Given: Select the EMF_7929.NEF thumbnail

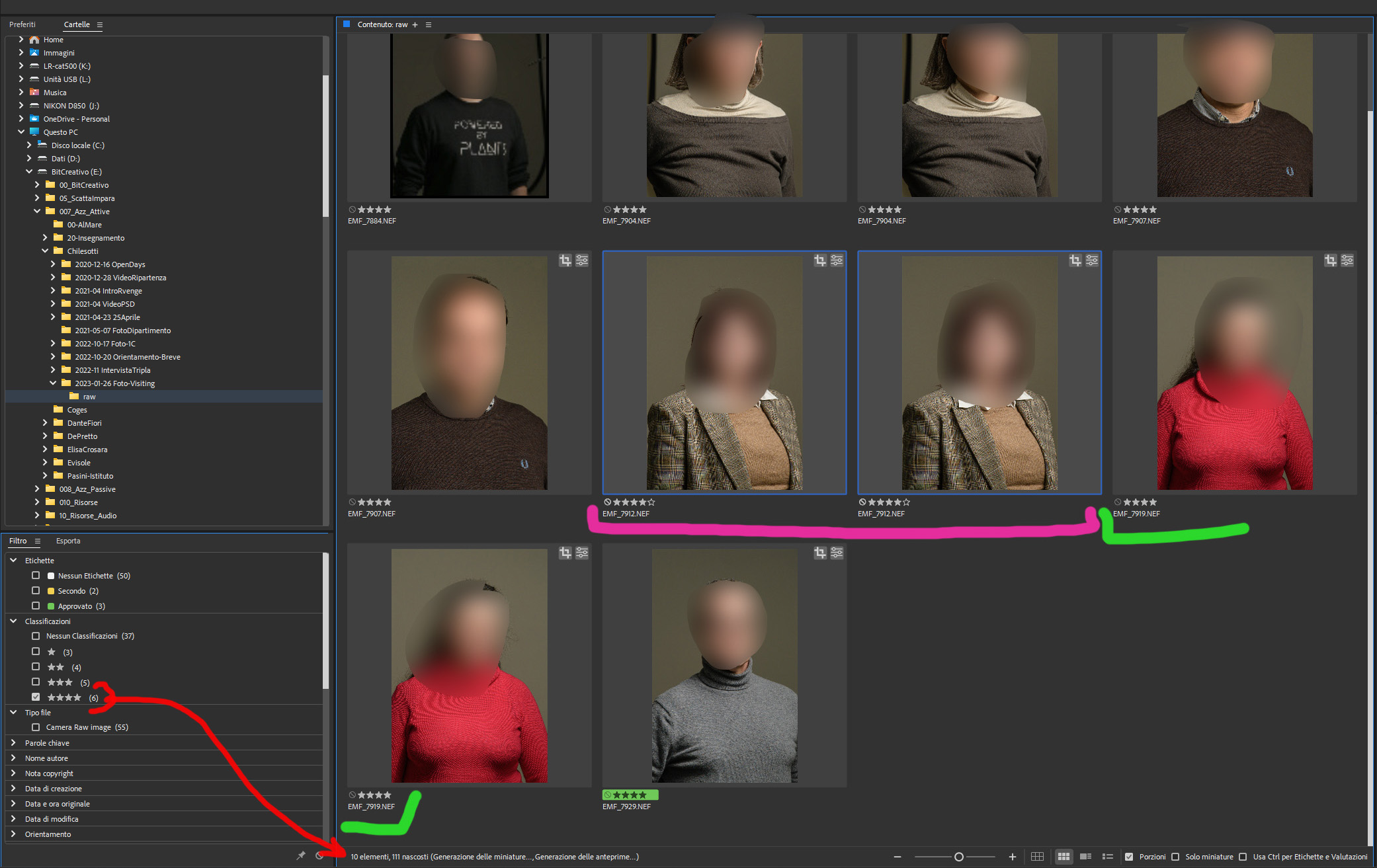Looking at the screenshot, I should [x=724, y=664].
